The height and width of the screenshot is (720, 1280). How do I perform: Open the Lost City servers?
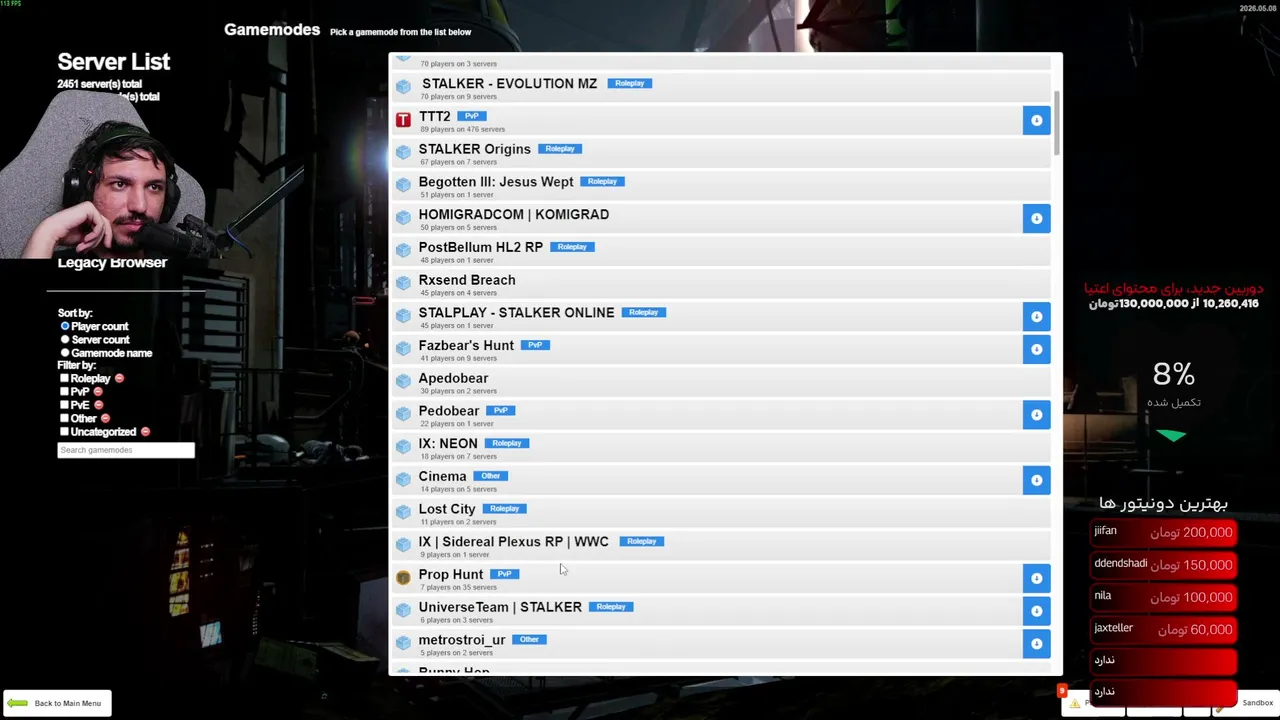coord(720,513)
